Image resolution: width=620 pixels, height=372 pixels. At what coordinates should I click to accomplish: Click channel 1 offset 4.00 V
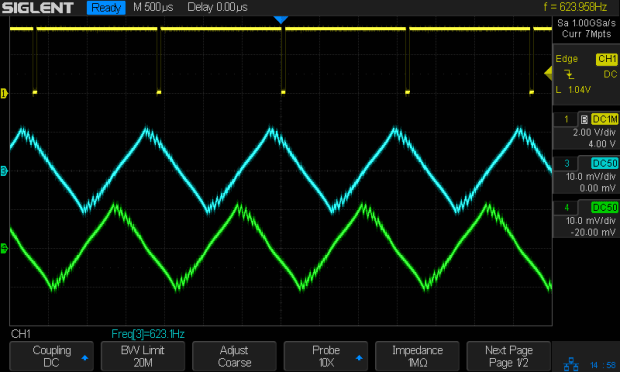point(601,144)
